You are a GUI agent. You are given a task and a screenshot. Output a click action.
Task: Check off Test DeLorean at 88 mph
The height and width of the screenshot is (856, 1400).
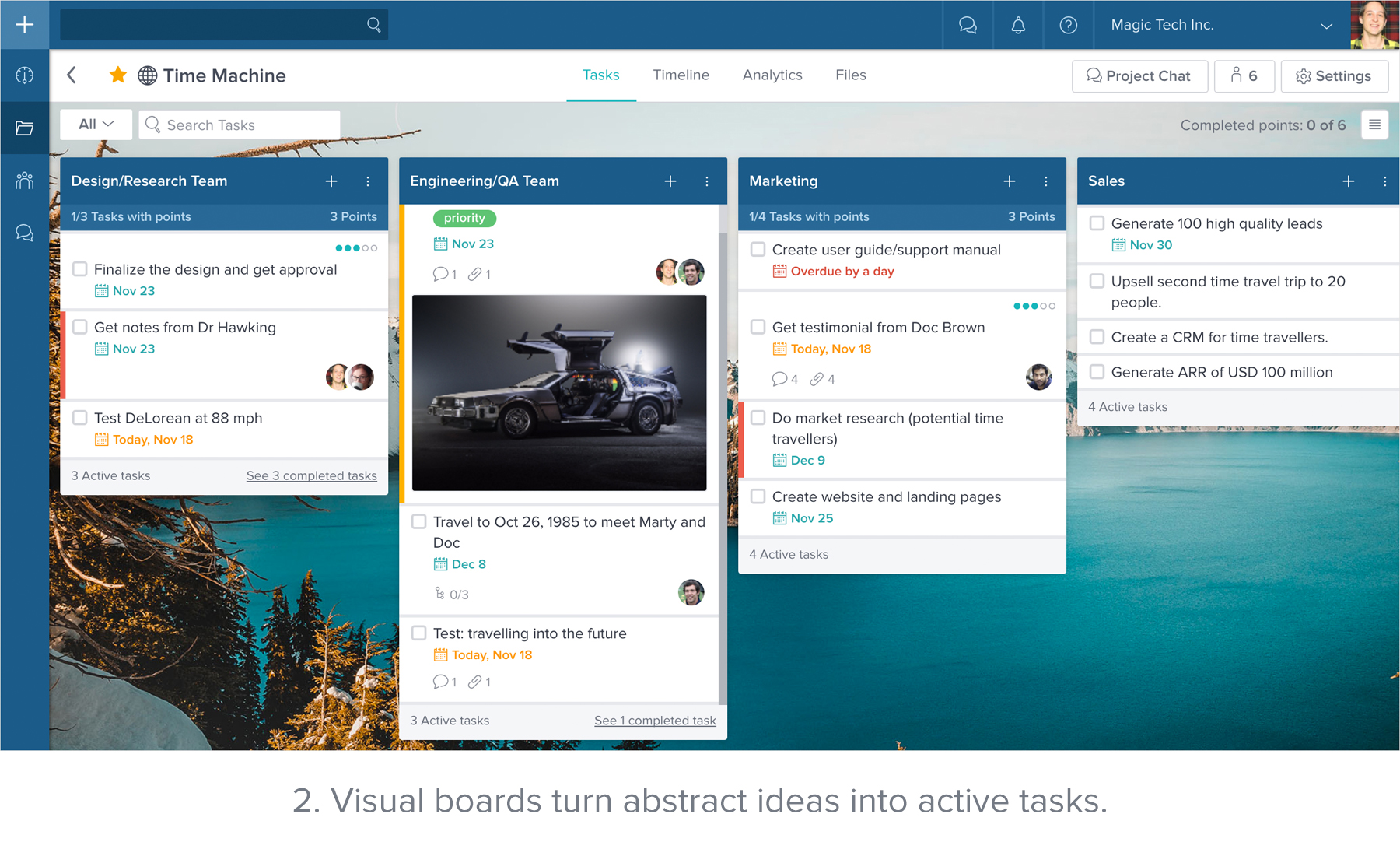(x=80, y=418)
